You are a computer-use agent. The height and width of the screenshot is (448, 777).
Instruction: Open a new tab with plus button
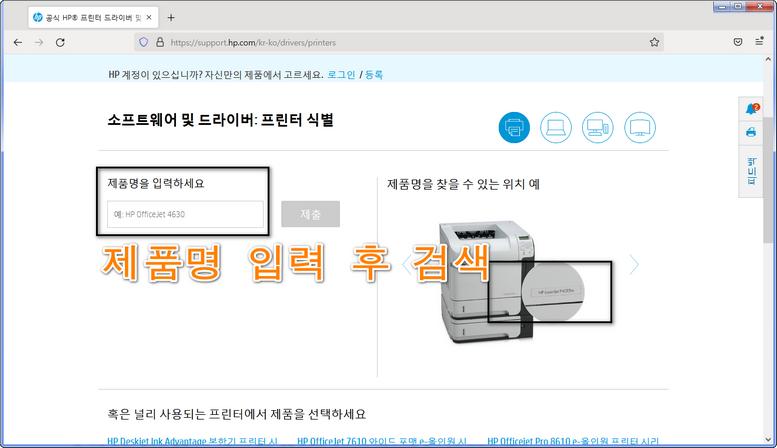point(171,18)
